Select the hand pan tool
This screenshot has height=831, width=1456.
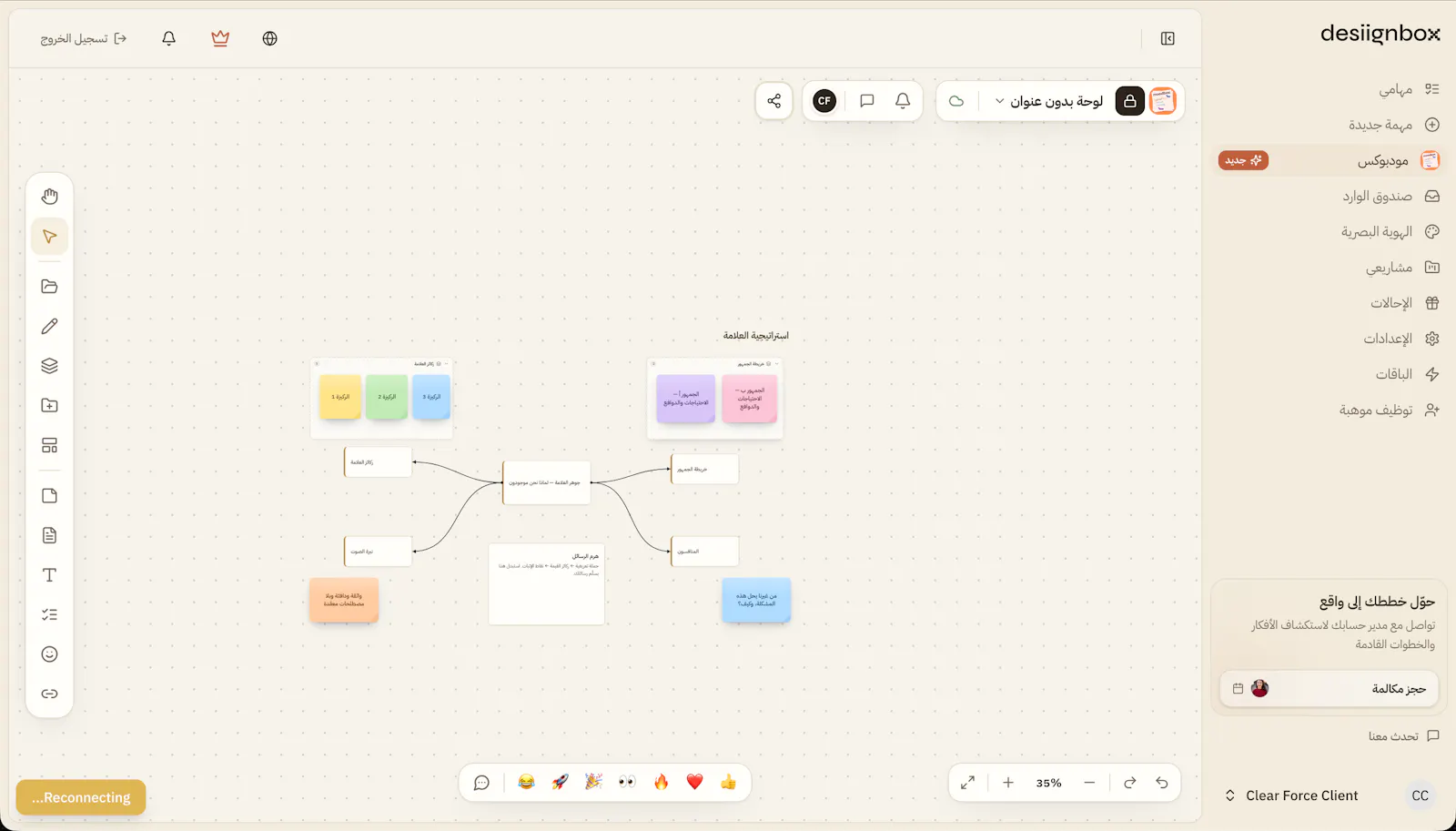[x=49, y=197]
